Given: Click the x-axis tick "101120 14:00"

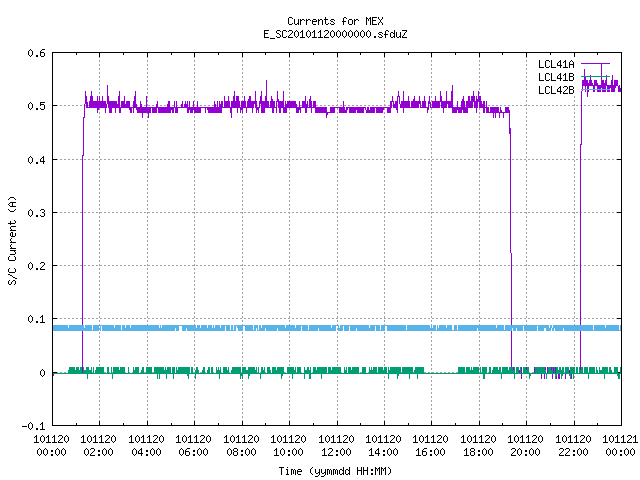Looking at the screenshot, I should pos(384,446).
